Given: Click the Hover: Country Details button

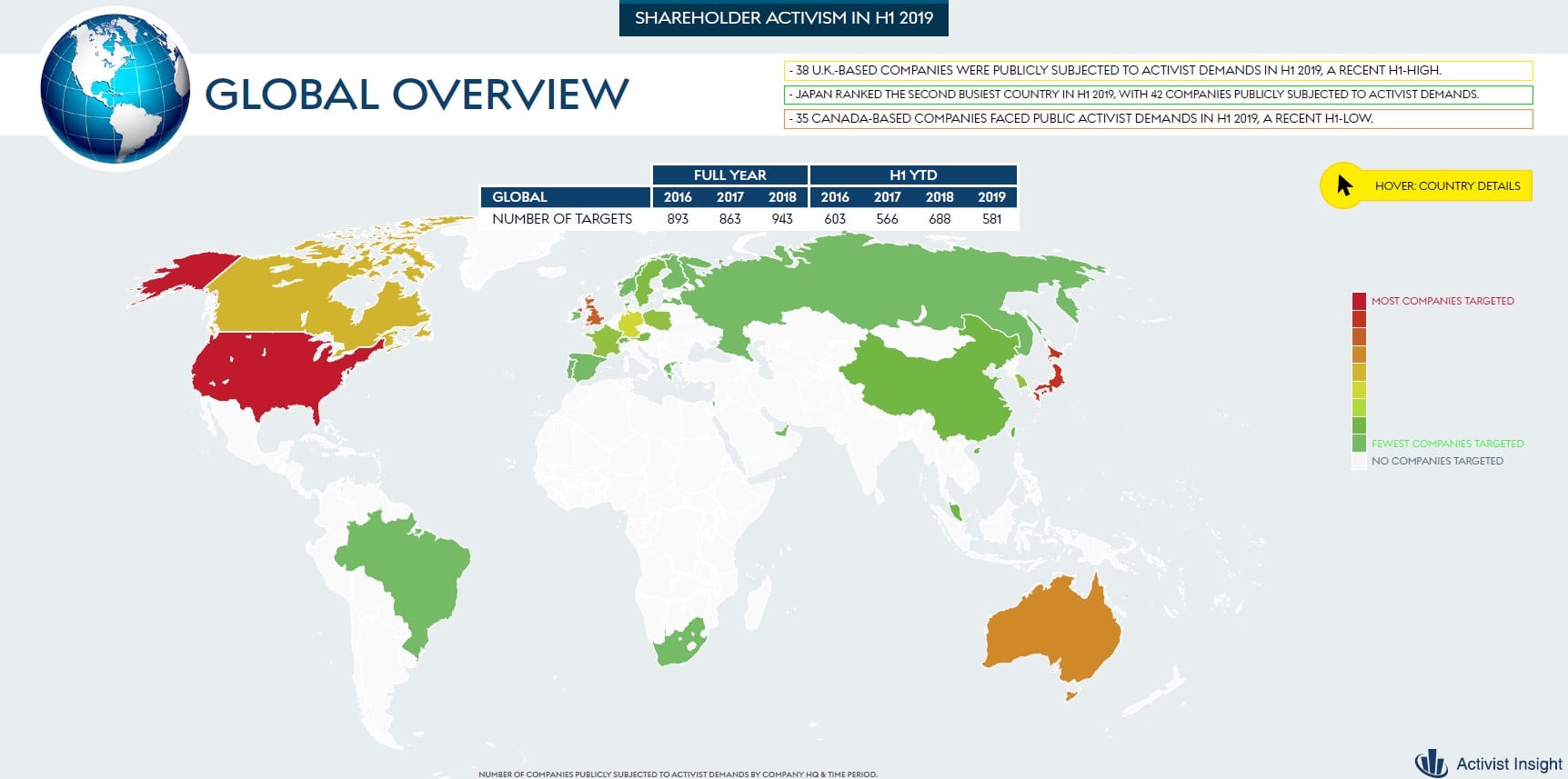Looking at the screenshot, I should [x=1446, y=186].
